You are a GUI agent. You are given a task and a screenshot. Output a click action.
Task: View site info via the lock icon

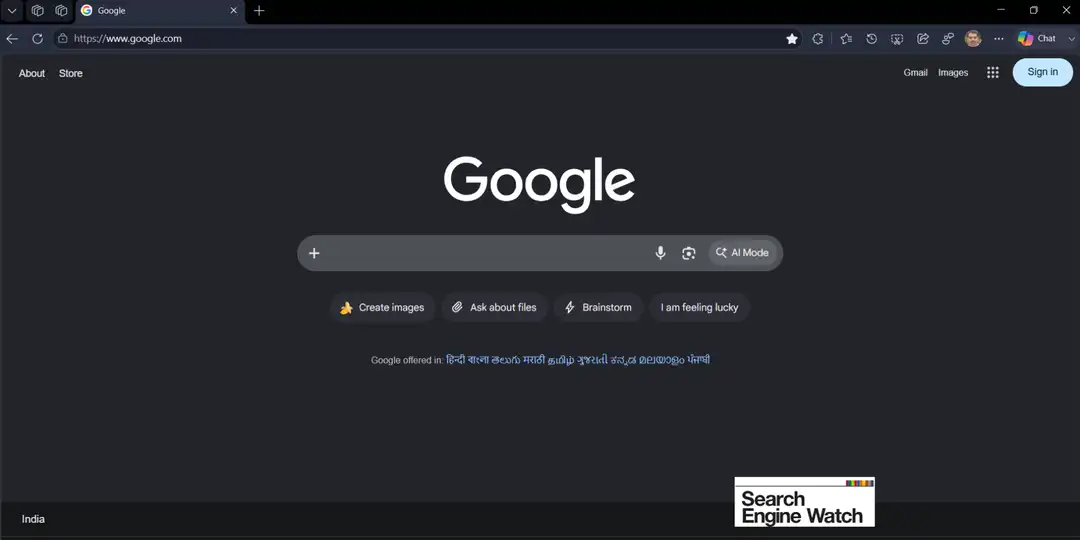pyautogui.click(x=63, y=39)
